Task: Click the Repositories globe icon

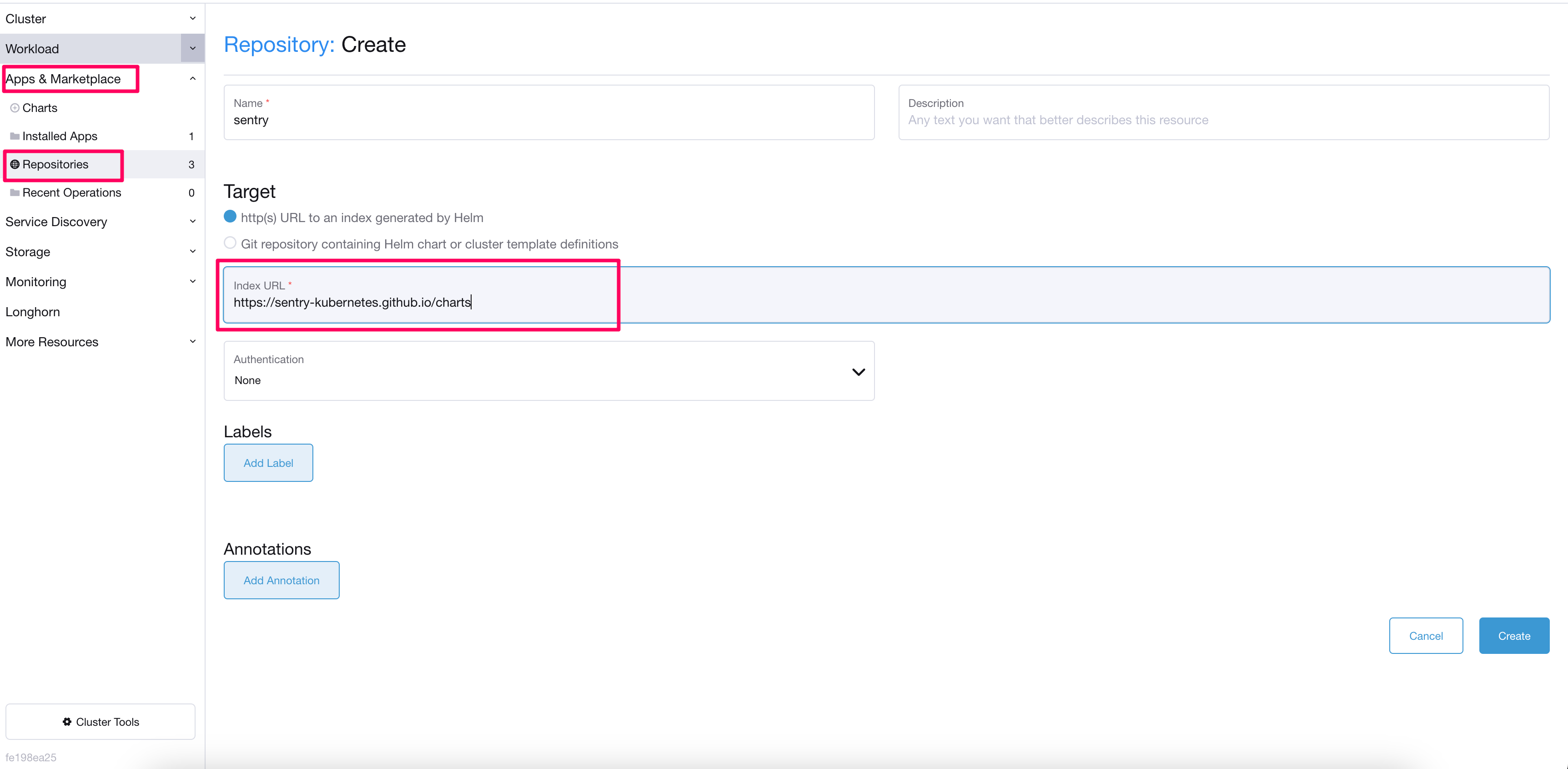Action: [15, 164]
